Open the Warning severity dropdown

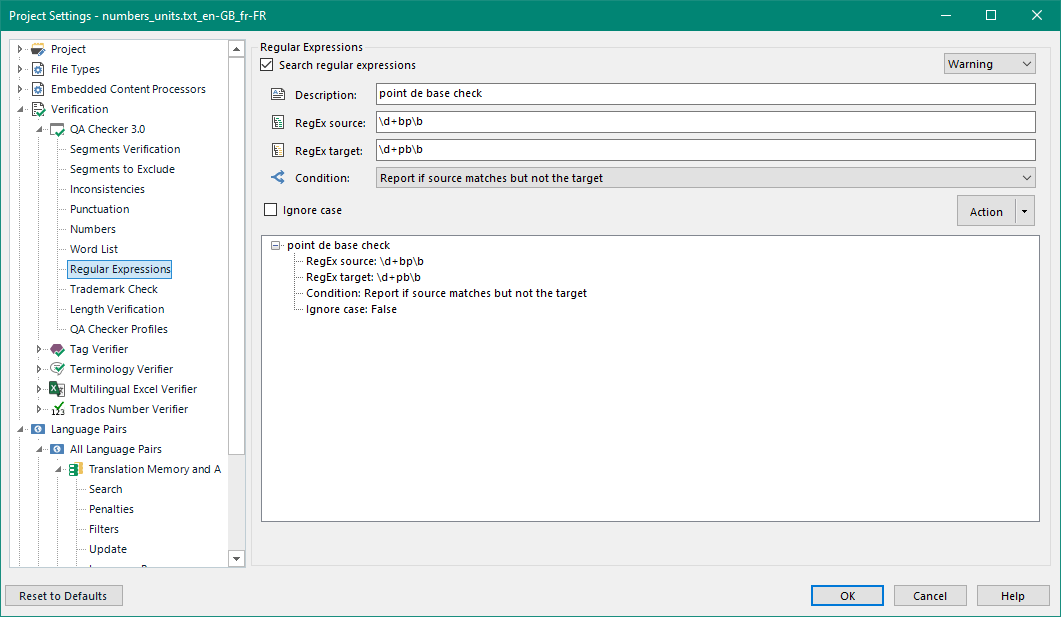[989, 64]
